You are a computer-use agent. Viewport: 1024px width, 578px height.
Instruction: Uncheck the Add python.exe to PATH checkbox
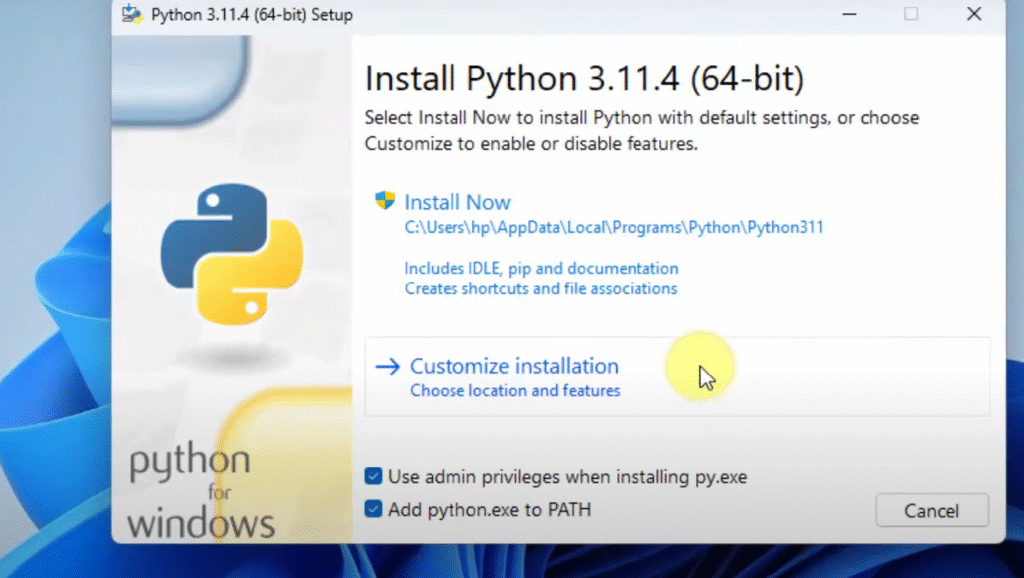374,510
